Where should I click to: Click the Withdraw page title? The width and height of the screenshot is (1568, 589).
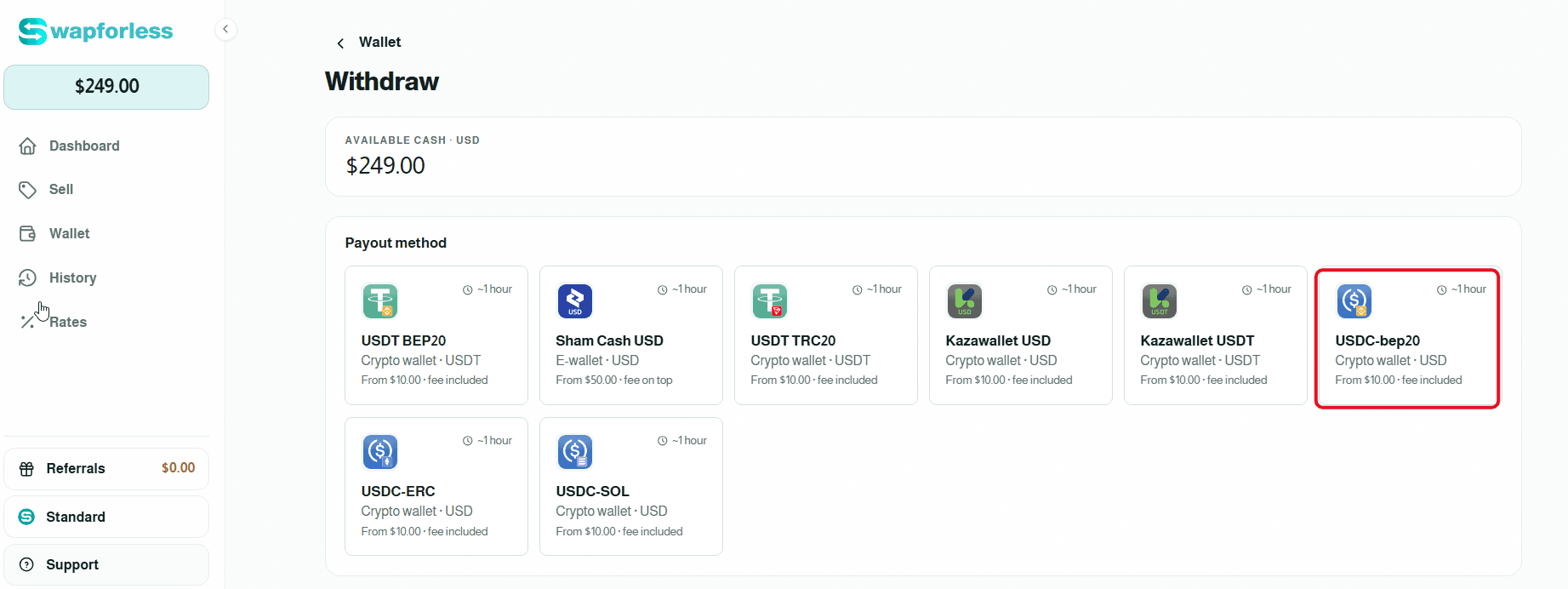[x=382, y=82]
